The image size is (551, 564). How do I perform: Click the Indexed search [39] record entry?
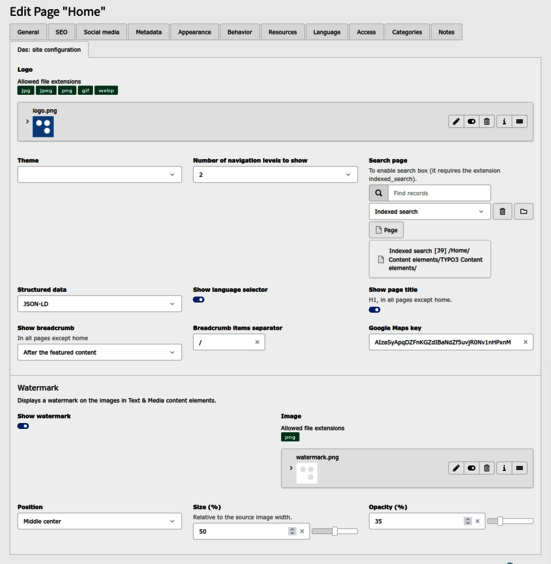pos(430,259)
